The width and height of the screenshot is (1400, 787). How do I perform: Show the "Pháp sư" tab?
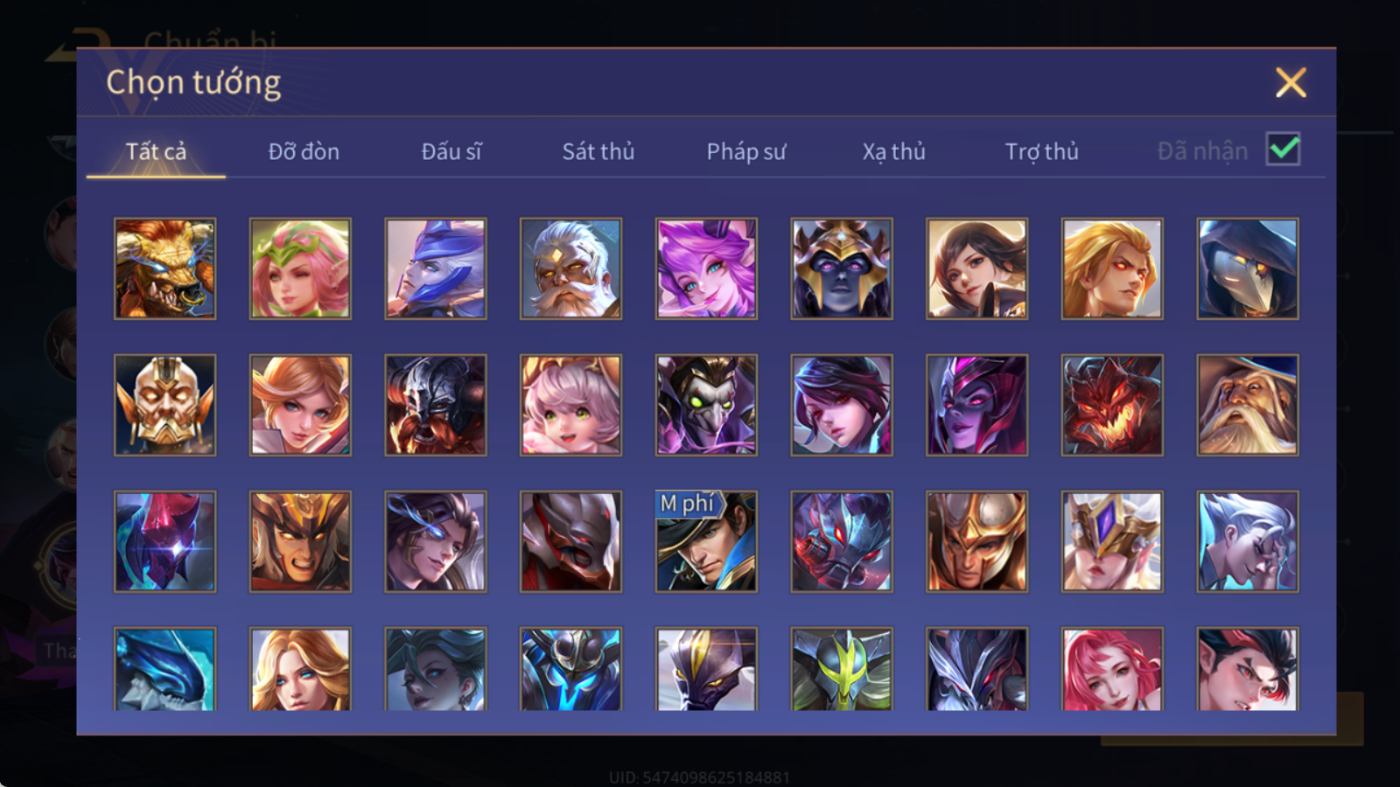(x=746, y=152)
